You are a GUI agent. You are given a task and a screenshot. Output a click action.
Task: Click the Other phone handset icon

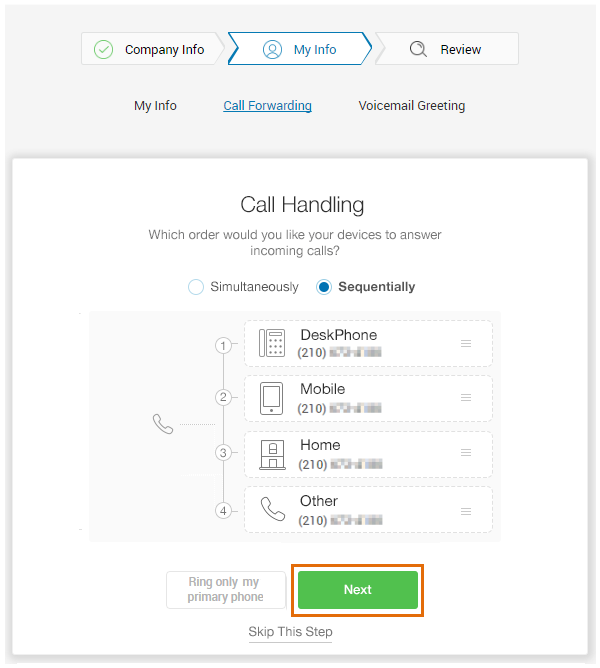273,509
